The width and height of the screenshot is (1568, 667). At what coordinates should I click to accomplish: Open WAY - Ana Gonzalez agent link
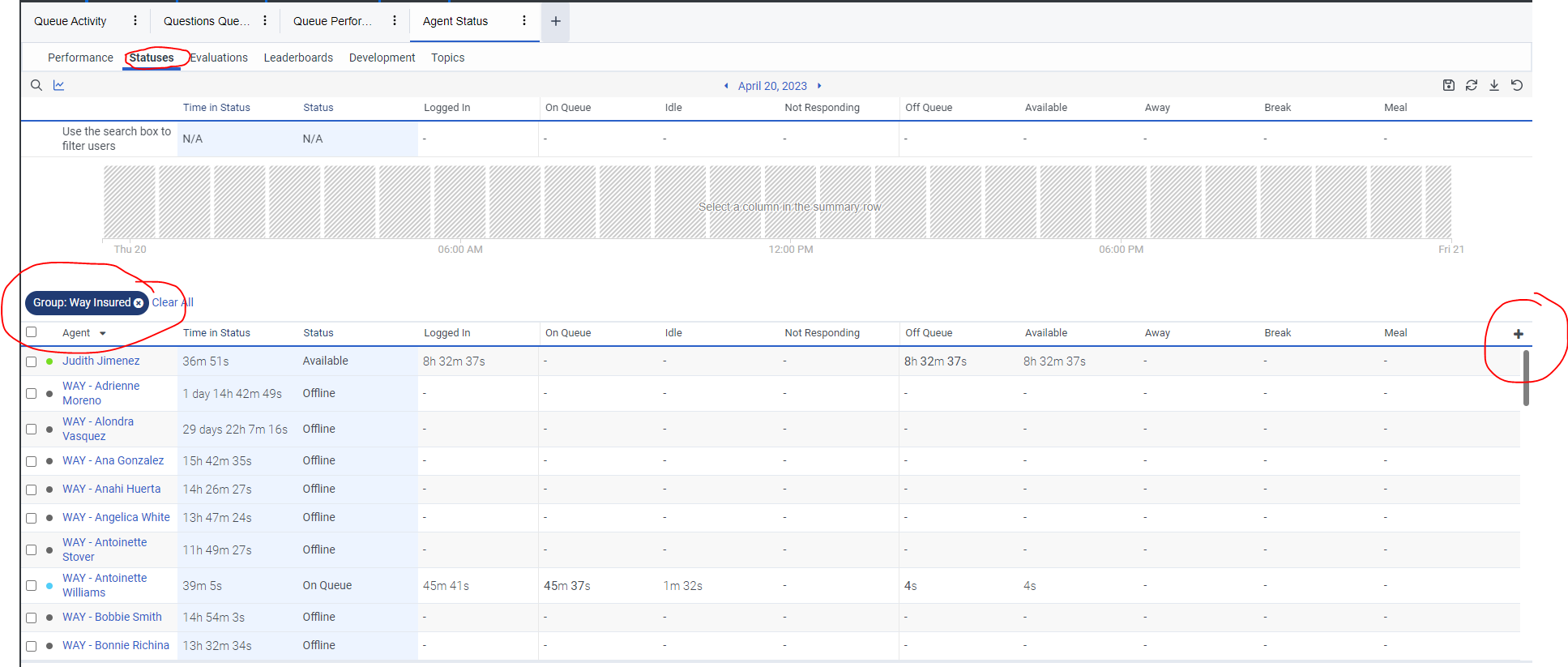click(113, 460)
